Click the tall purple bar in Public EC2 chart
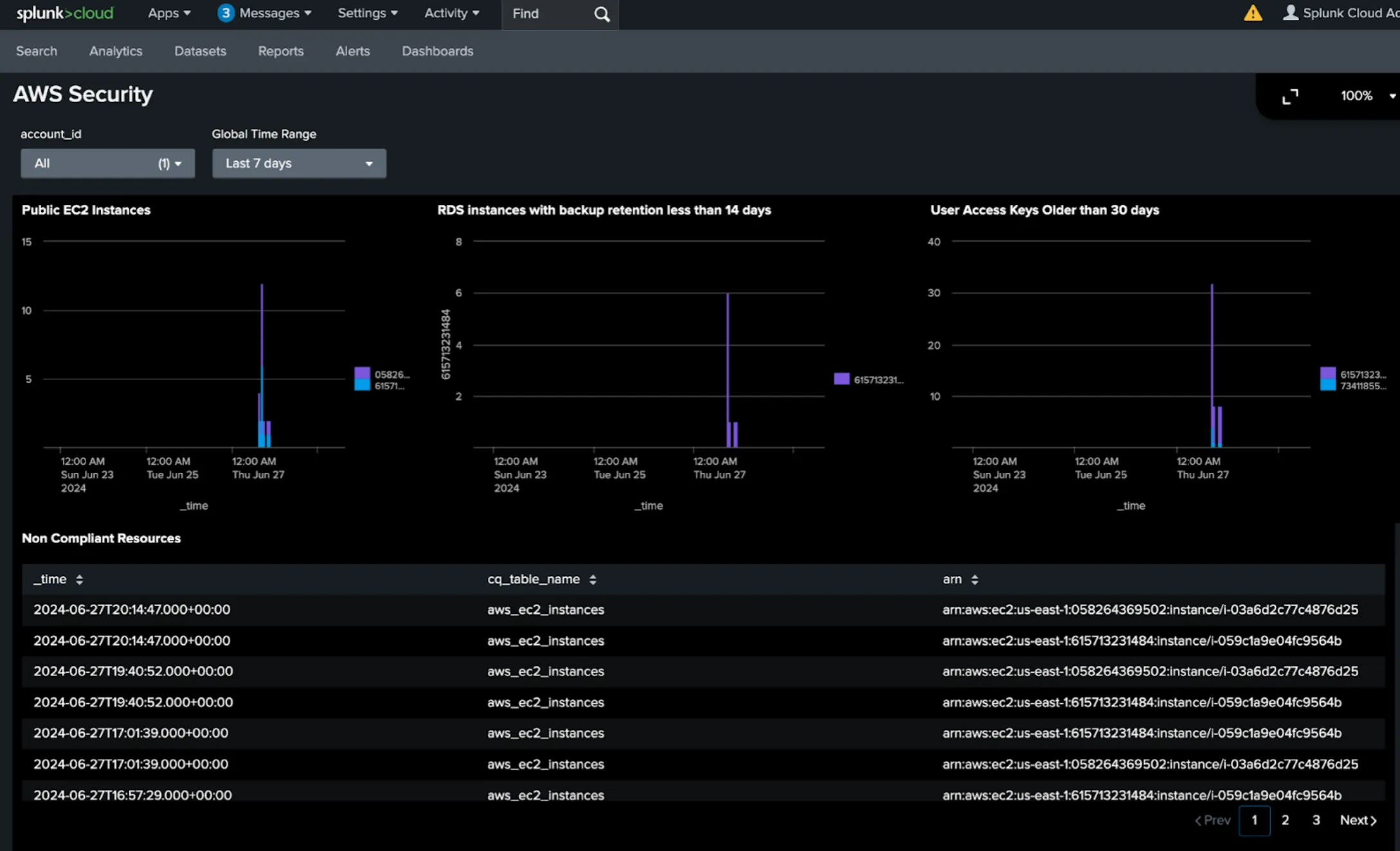This screenshot has height=851, width=1400. (262, 325)
